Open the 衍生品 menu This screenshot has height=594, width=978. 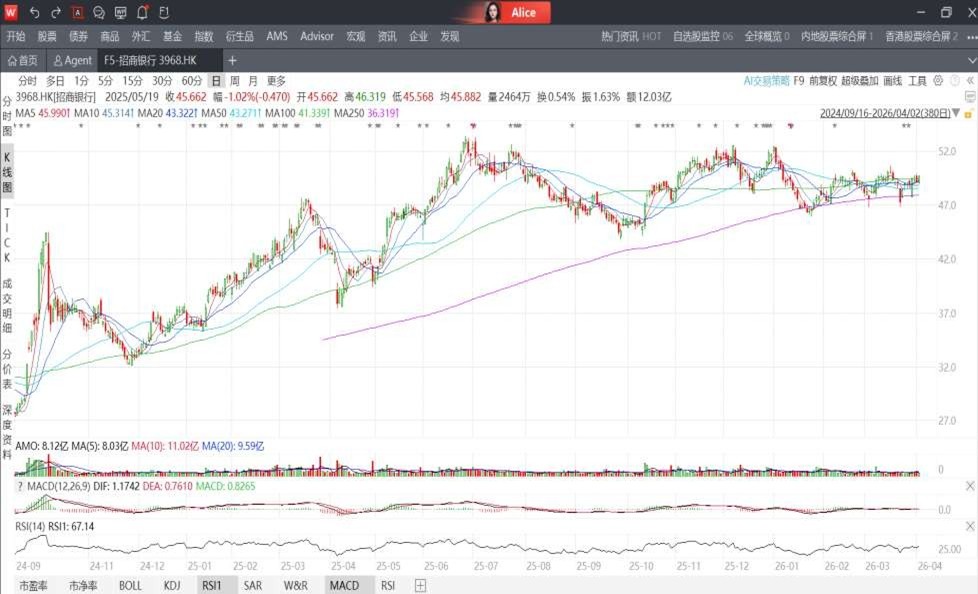pos(239,36)
